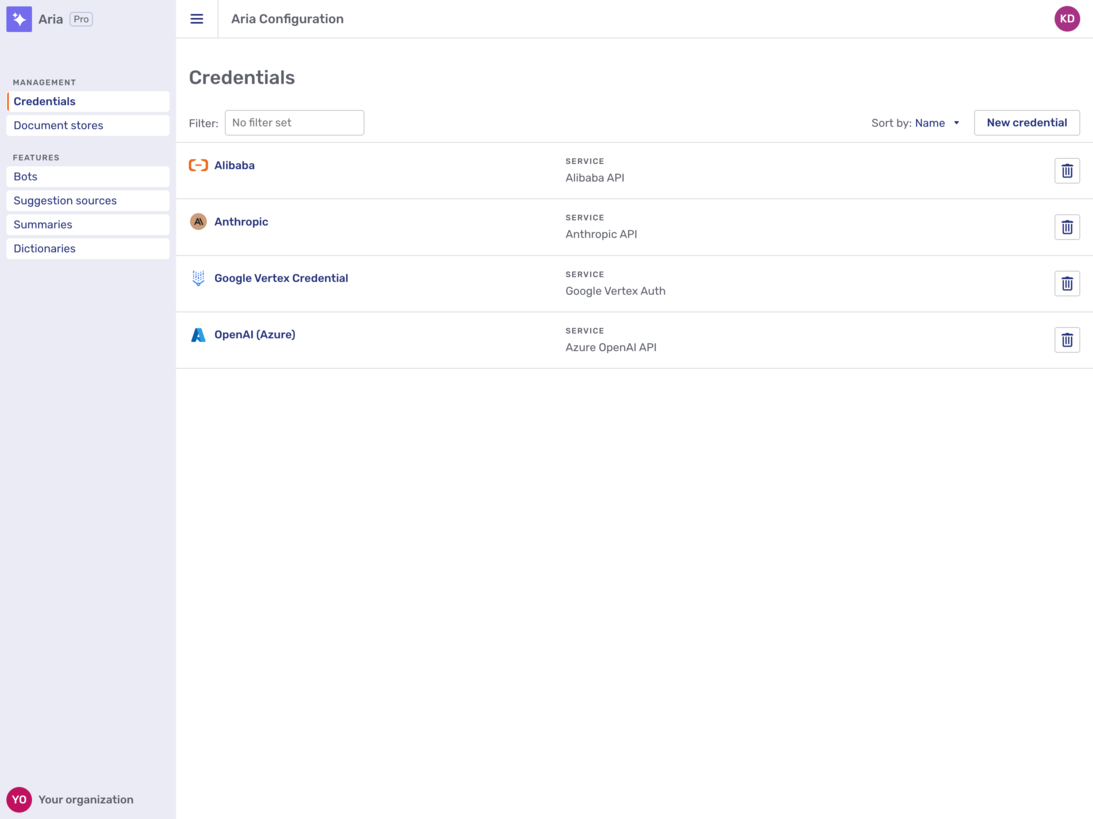Screen dimensions: 1093x819
Task: Click the Aria sparkle logo icon
Action: click(x=19, y=18)
